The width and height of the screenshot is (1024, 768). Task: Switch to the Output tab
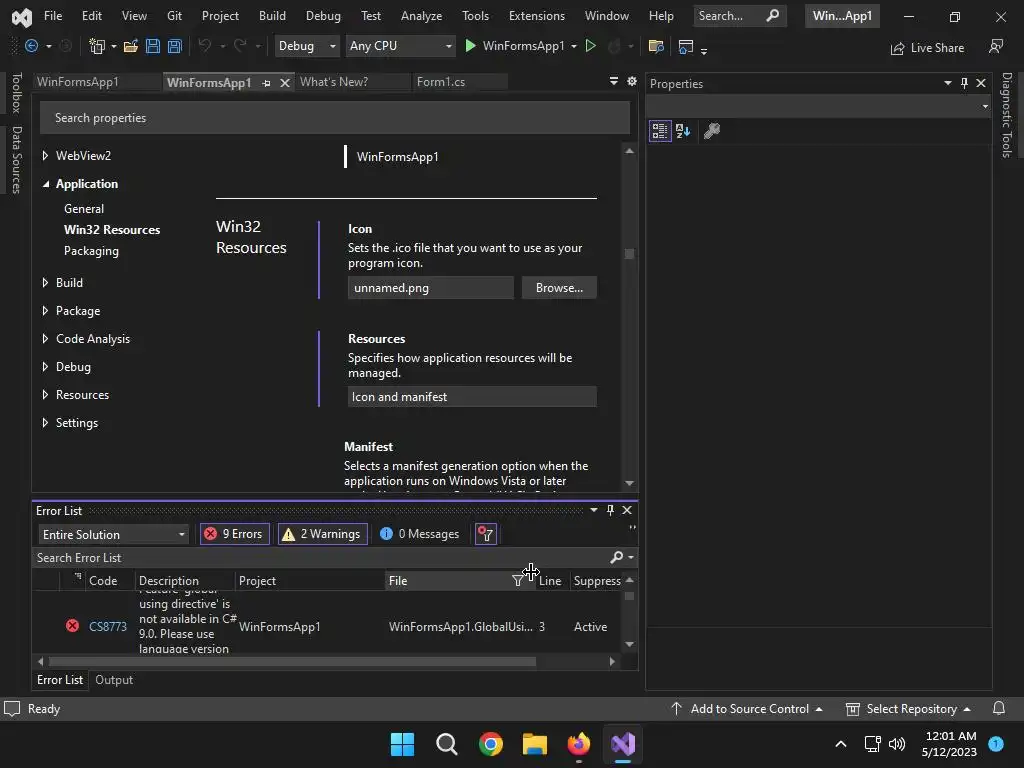click(114, 680)
